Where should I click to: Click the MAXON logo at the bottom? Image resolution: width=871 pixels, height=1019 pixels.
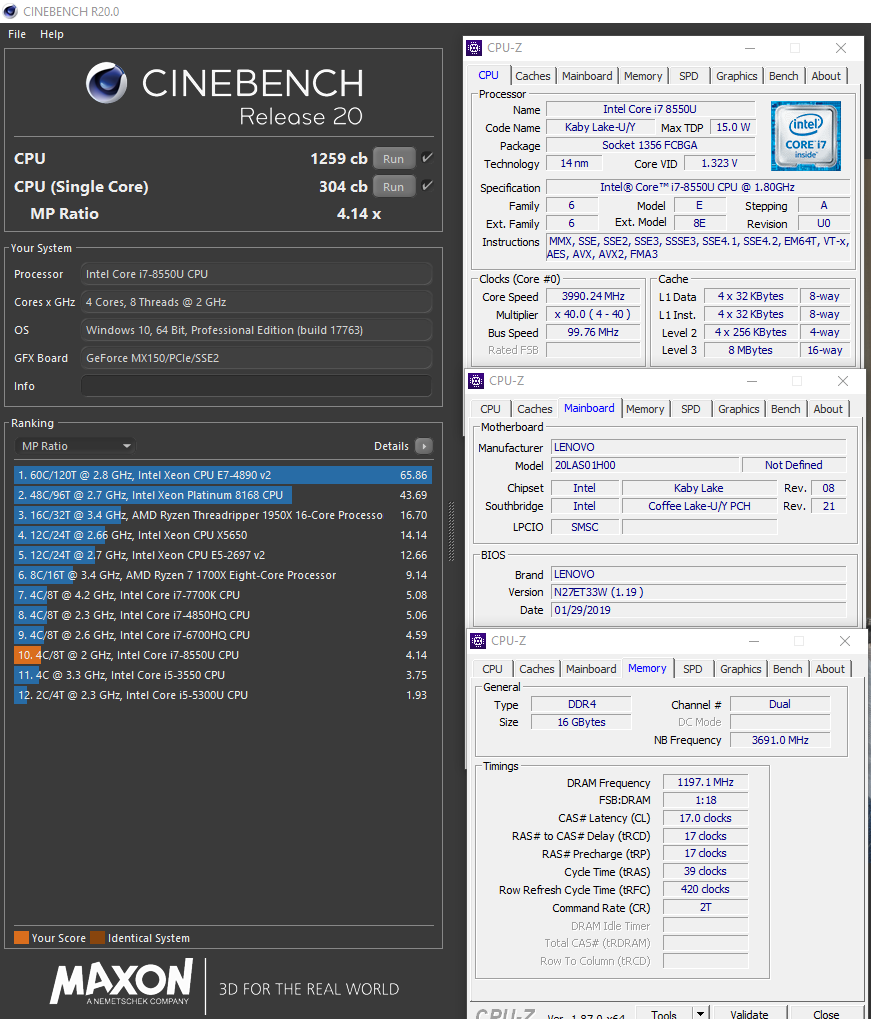point(120,984)
